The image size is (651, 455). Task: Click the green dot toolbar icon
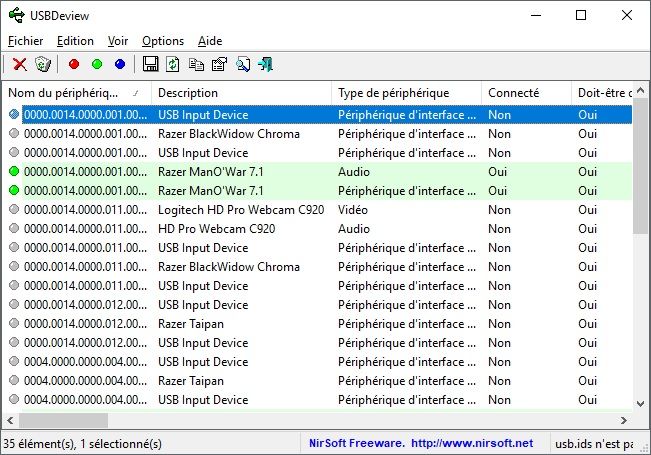coord(97,64)
